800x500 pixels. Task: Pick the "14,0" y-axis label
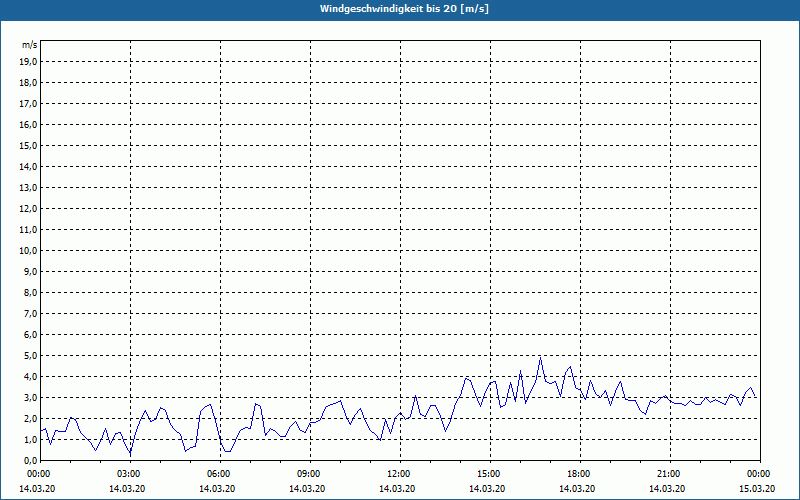(x=28, y=166)
